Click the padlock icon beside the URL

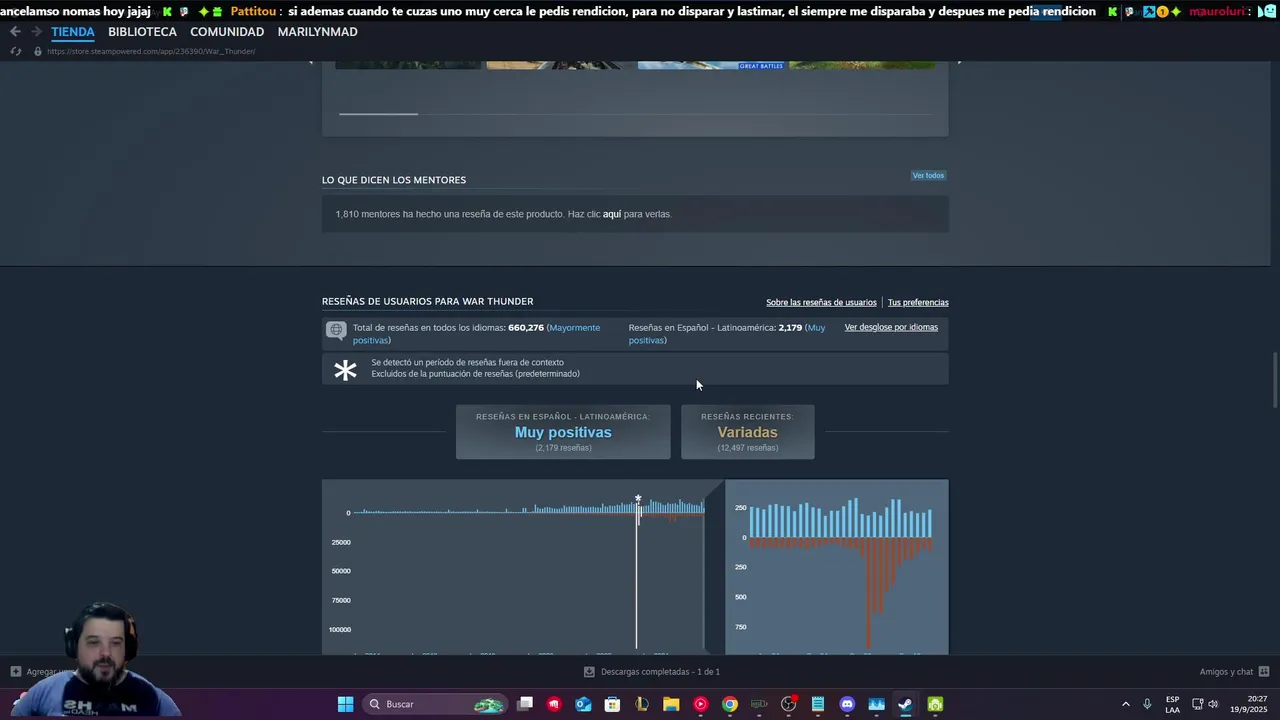38,51
